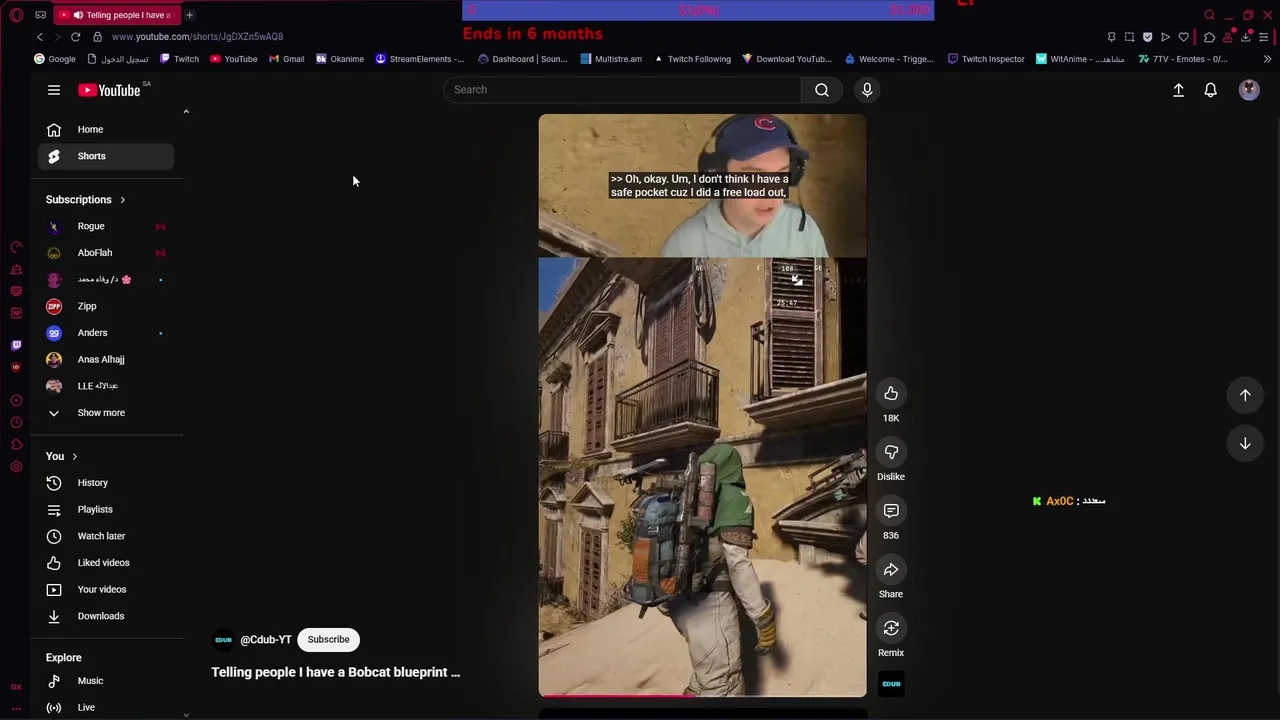
Task: Open Music under Explore
Action: click(106, 681)
